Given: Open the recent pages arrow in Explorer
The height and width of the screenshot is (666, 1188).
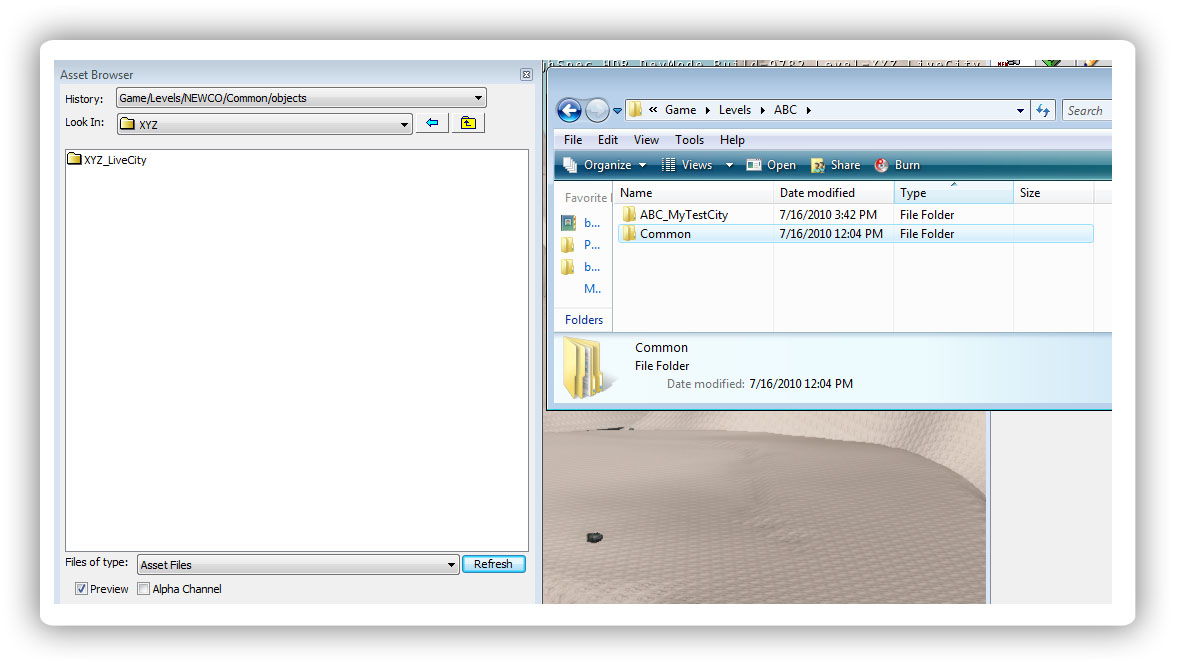Looking at the screenshot, I should tap(617, 111).
